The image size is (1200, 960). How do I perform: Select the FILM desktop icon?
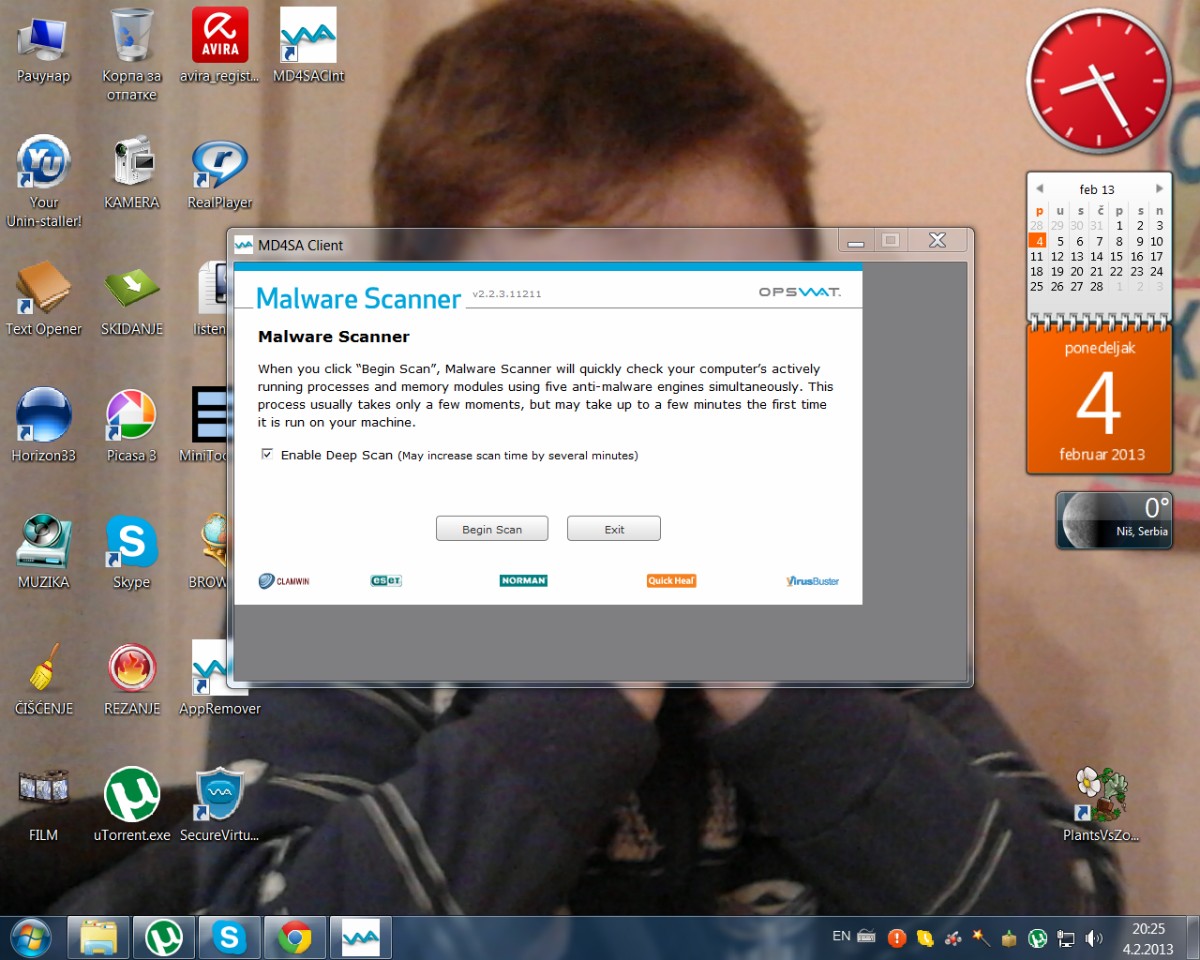[43, 804]
